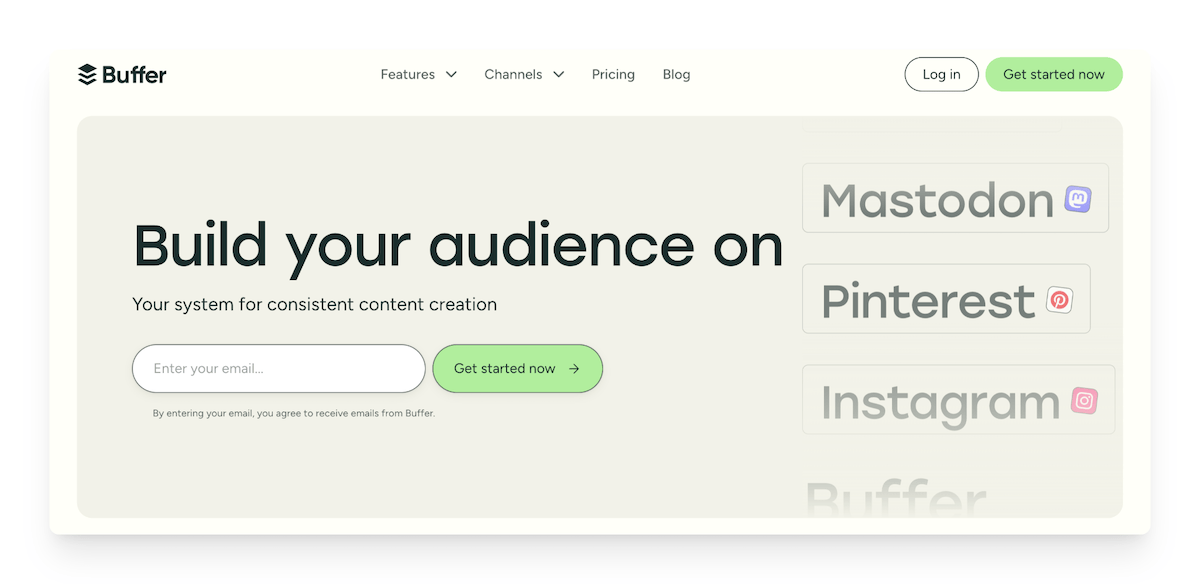
Task: Click the hero Get started now button
Action: click(518, 368)
